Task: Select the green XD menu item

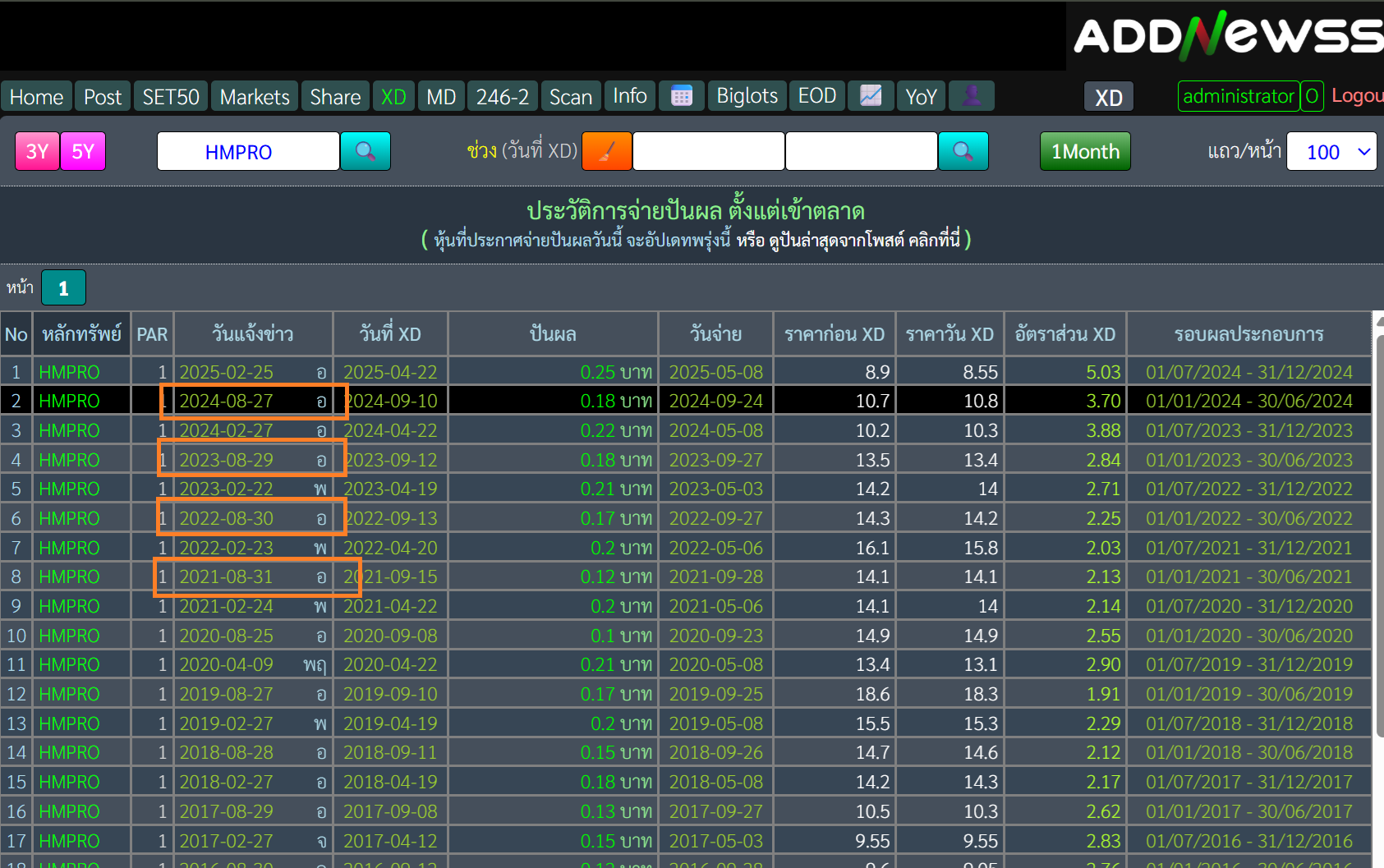Action: 393,97
